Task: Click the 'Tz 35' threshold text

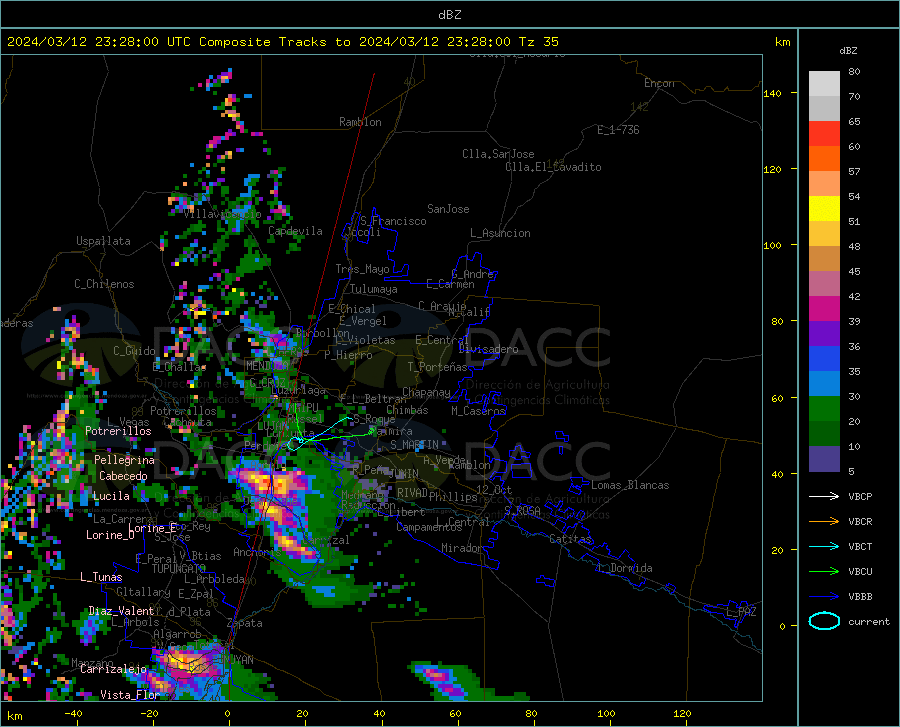Action: [538, 42]
